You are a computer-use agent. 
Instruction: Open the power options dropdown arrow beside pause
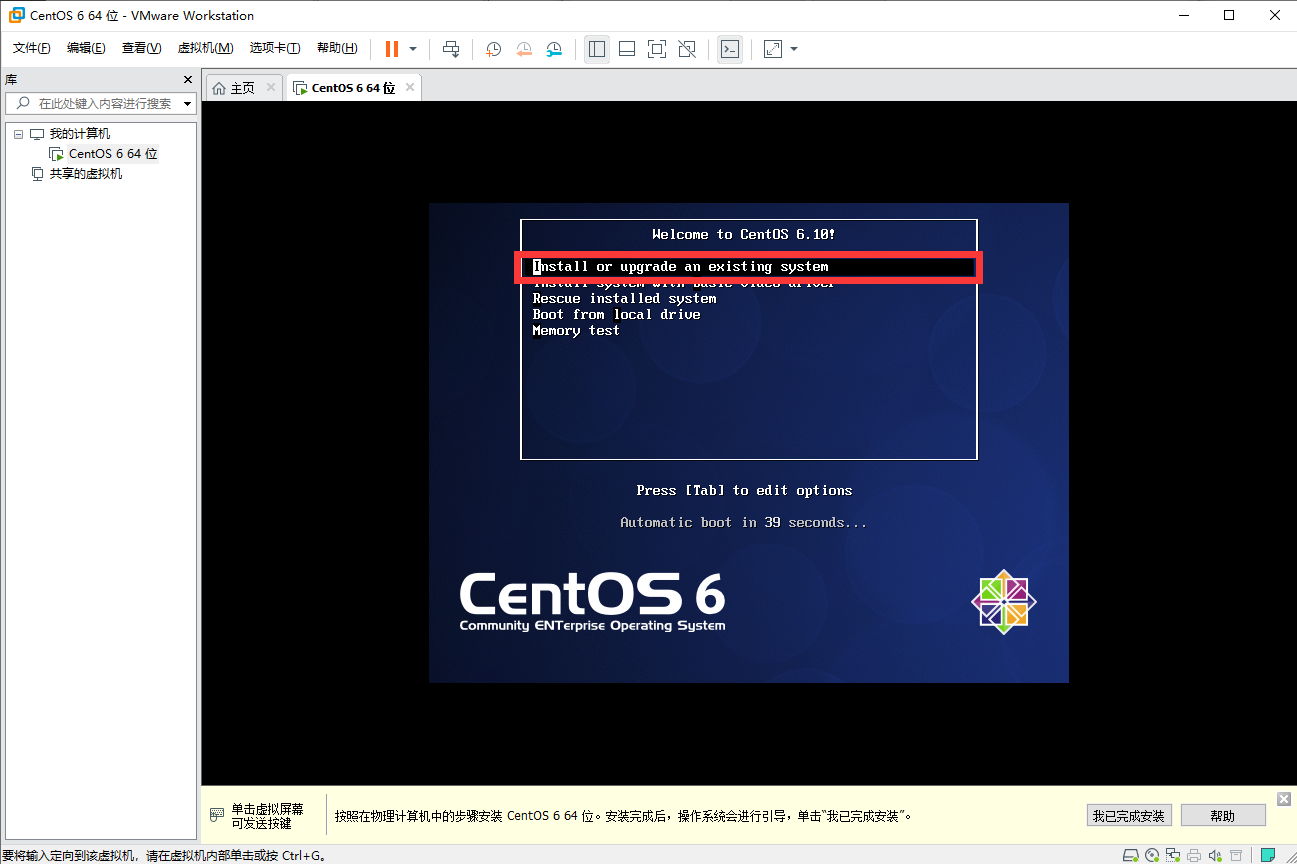coord(413,49)
